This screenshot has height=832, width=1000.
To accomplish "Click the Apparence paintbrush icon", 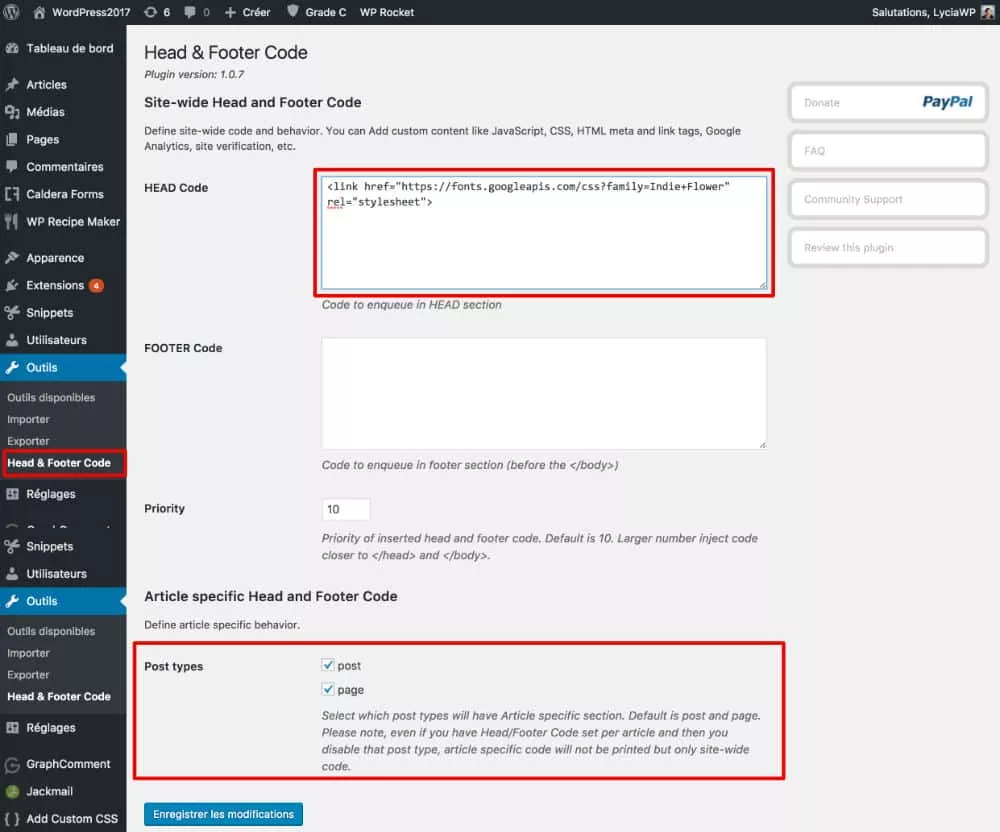I will click(x=12, y=257).
